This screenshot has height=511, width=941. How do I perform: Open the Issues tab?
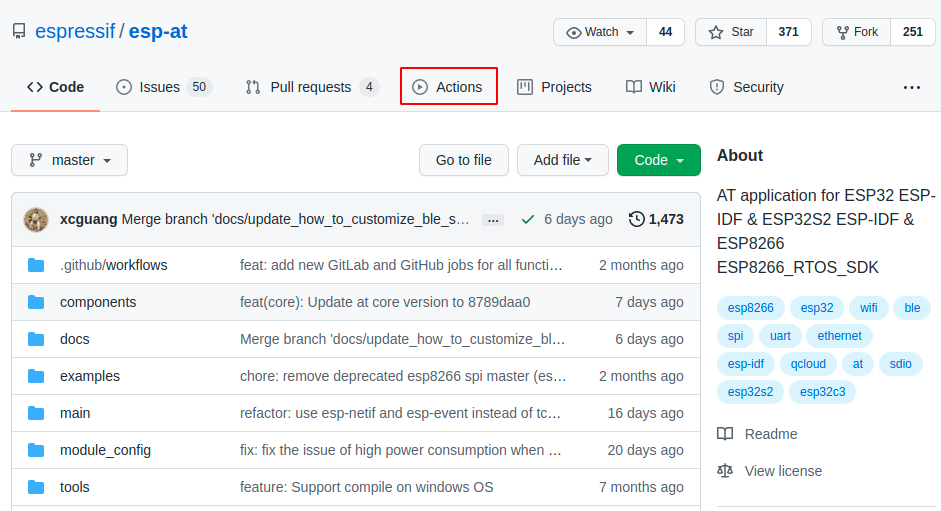pos(159,87)
